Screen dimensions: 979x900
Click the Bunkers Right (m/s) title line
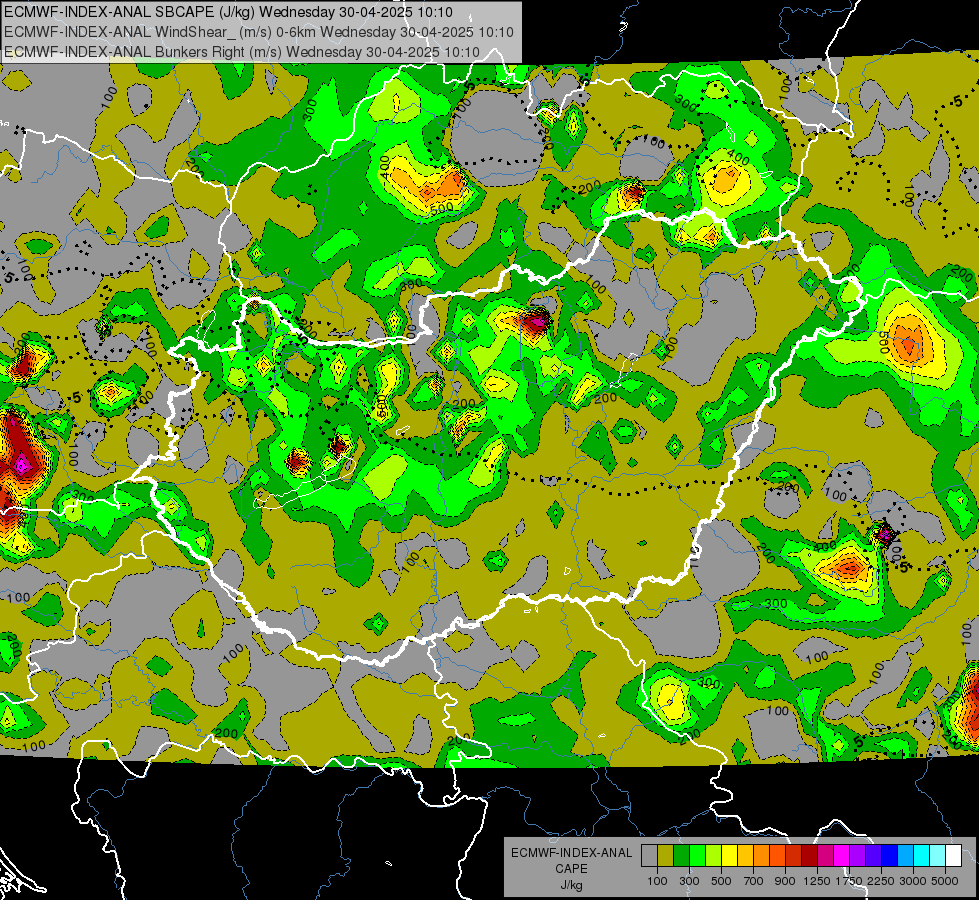242,52
